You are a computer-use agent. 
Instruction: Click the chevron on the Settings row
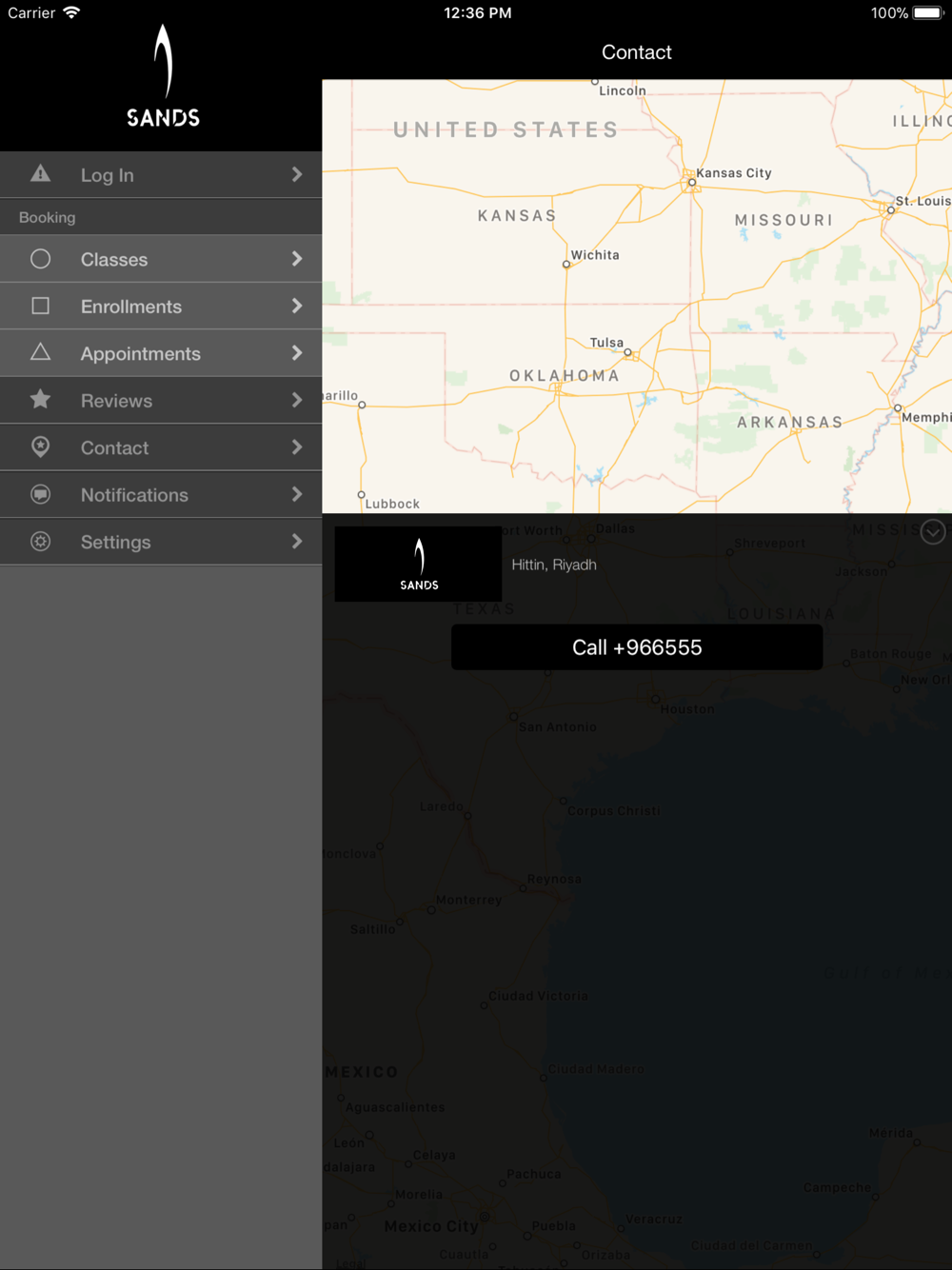coord(297,542)
